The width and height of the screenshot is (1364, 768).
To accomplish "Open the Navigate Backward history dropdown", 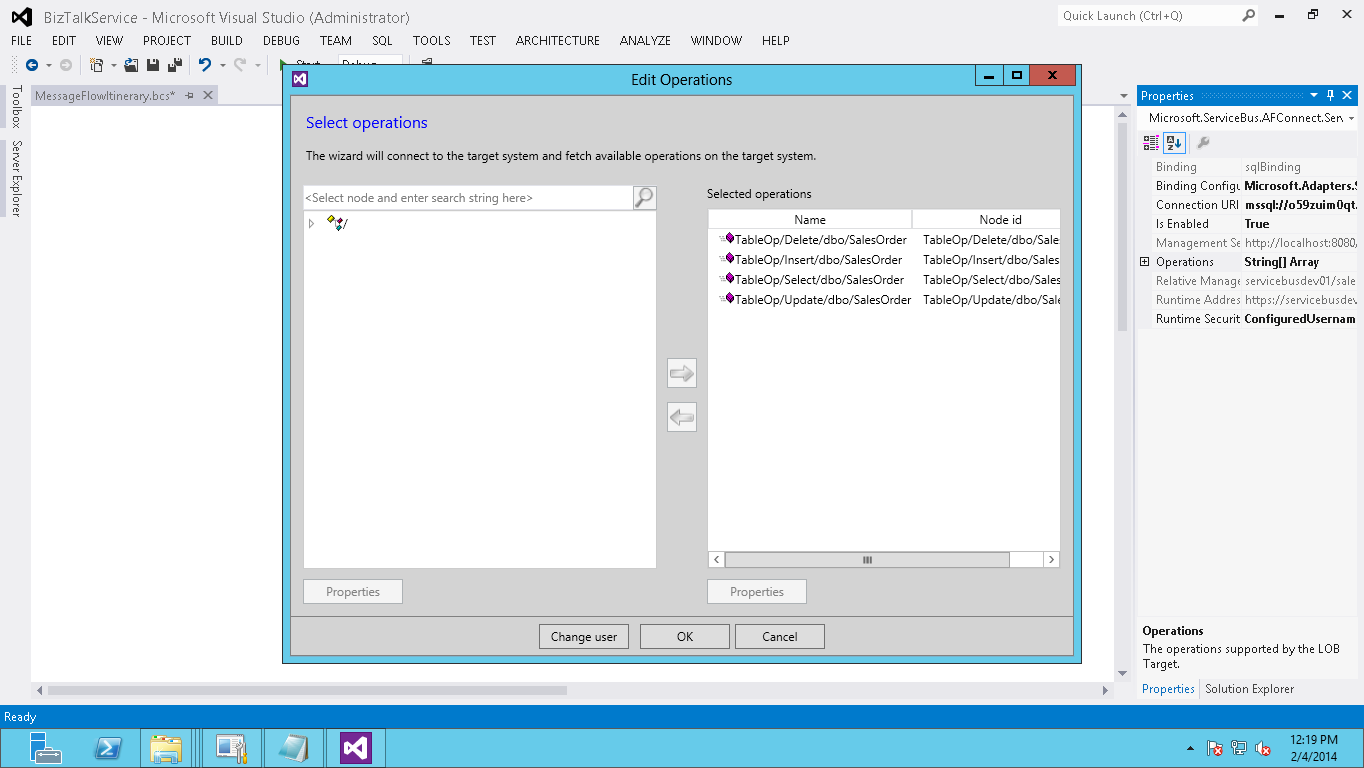I will (48, 65).
